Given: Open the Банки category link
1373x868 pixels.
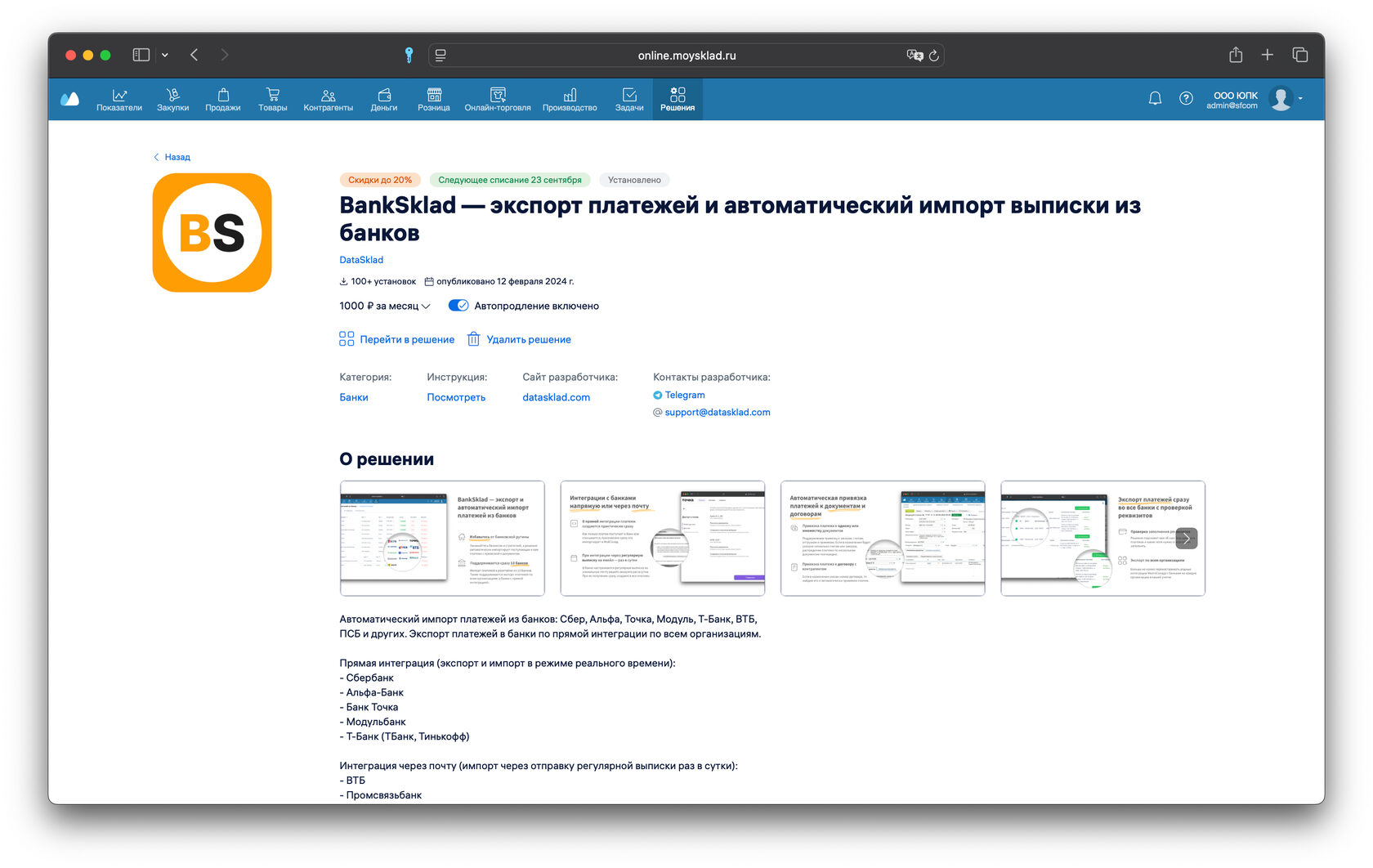Looking at the screenshot, I should coord(354,397).
